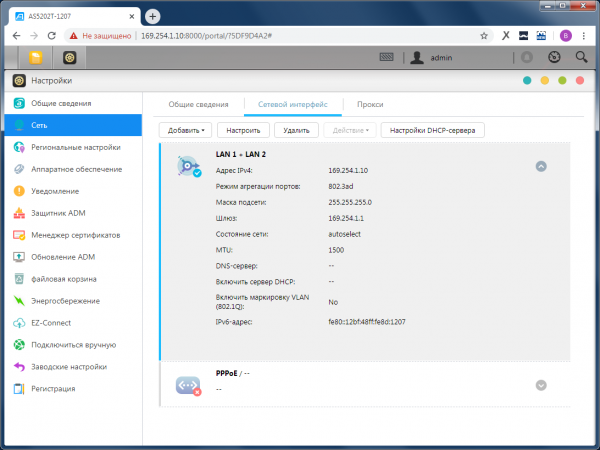The image size is (600, 450).
Task: Open the ADM search magnifier icon
Action: 579,58
